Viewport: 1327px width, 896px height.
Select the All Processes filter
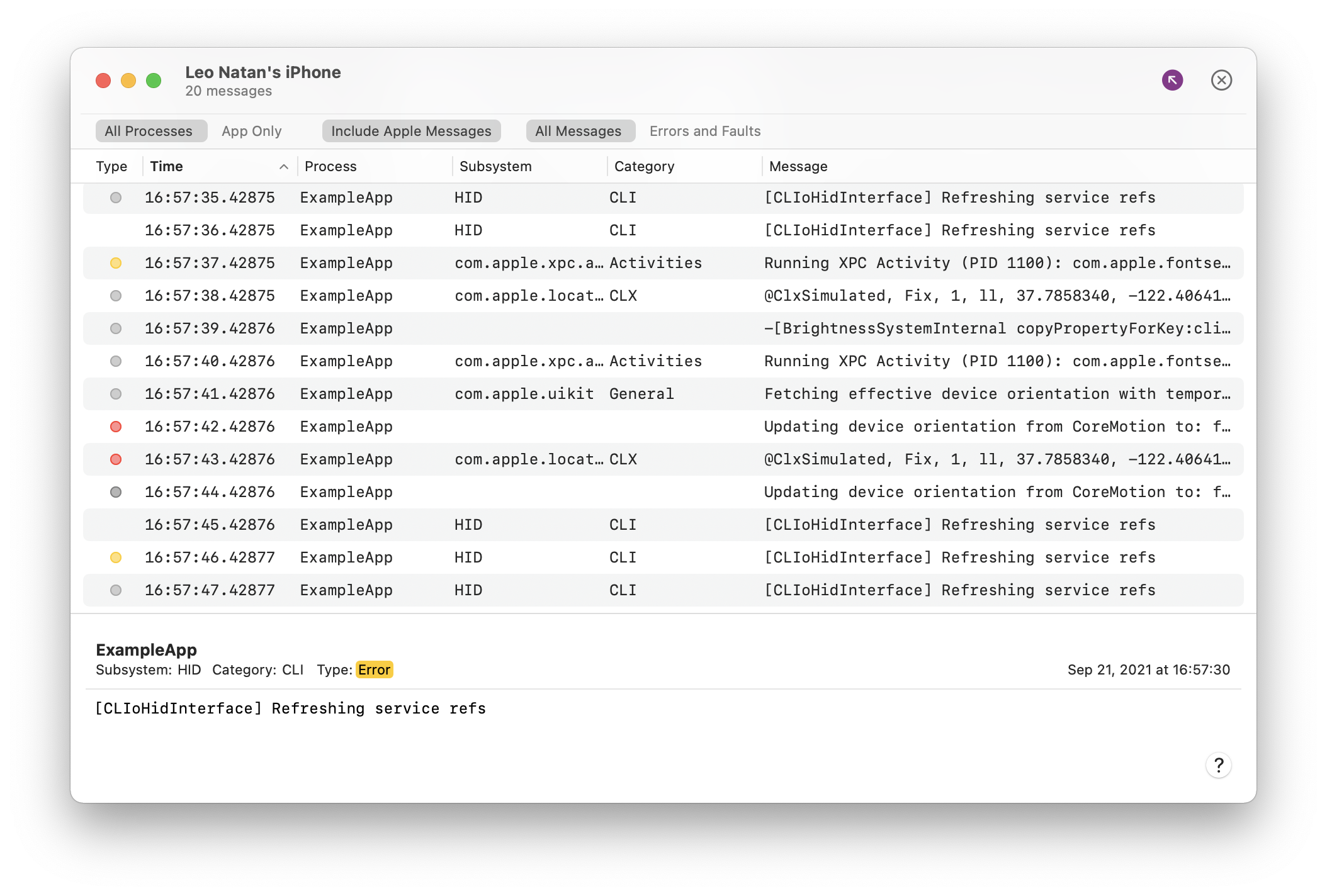pyautogui.click(x=149, y=131)
